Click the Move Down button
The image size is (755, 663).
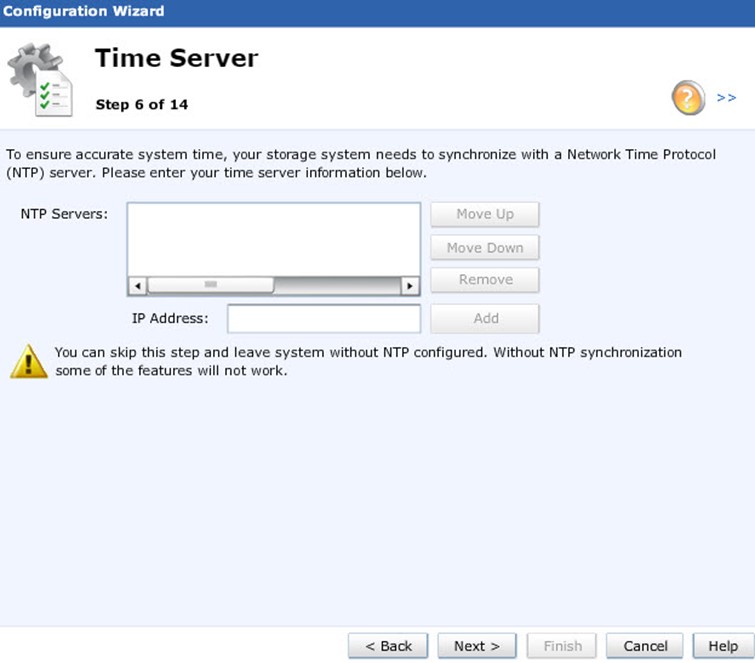485,247
